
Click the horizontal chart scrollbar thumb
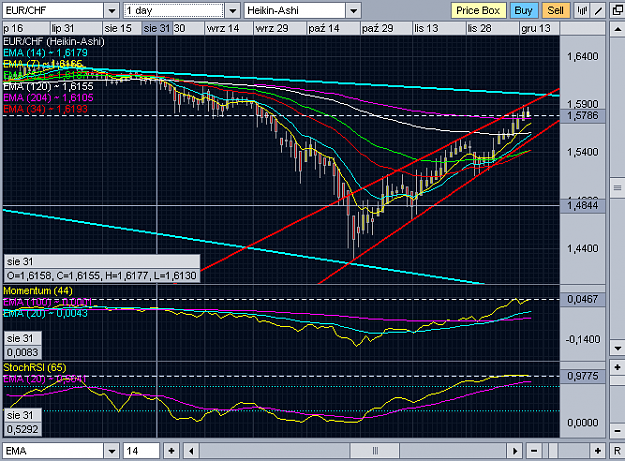pos(375,451)
